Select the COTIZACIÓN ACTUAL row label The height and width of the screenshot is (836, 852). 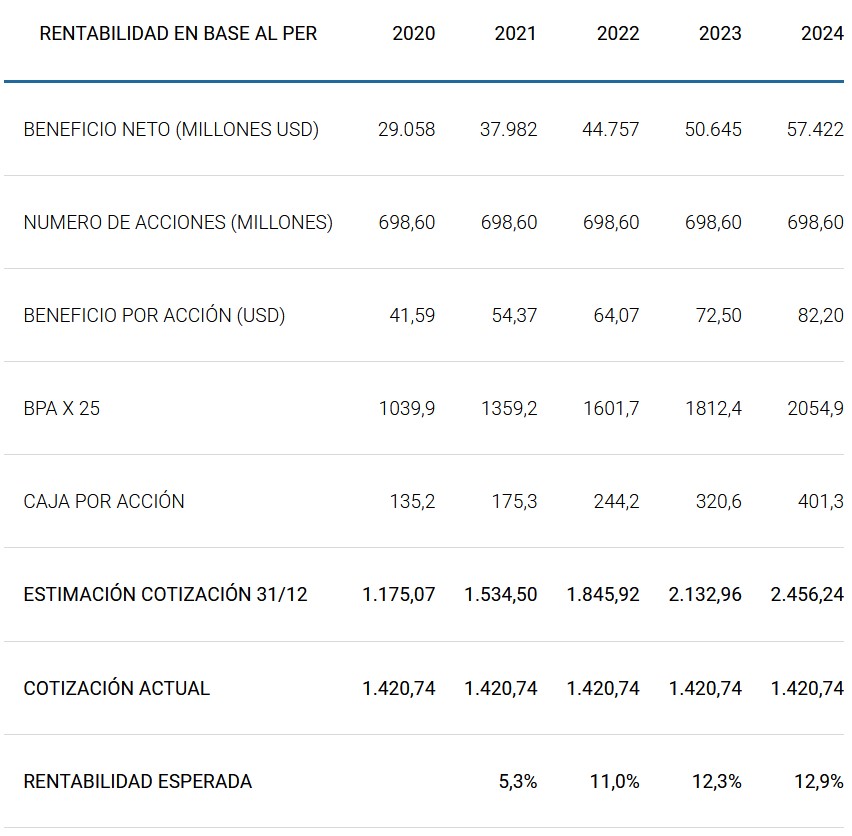pos(117,689)
